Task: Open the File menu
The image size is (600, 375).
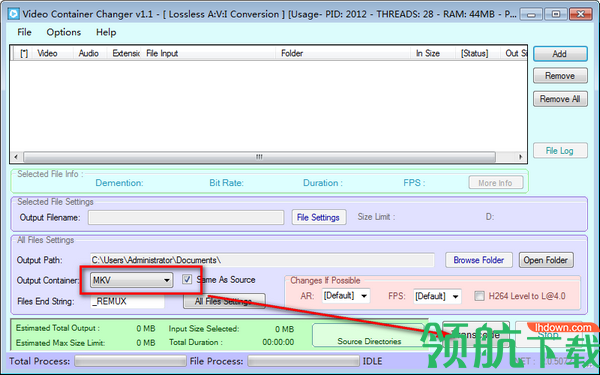Action: pyautogui.click(x=24, y=32)
